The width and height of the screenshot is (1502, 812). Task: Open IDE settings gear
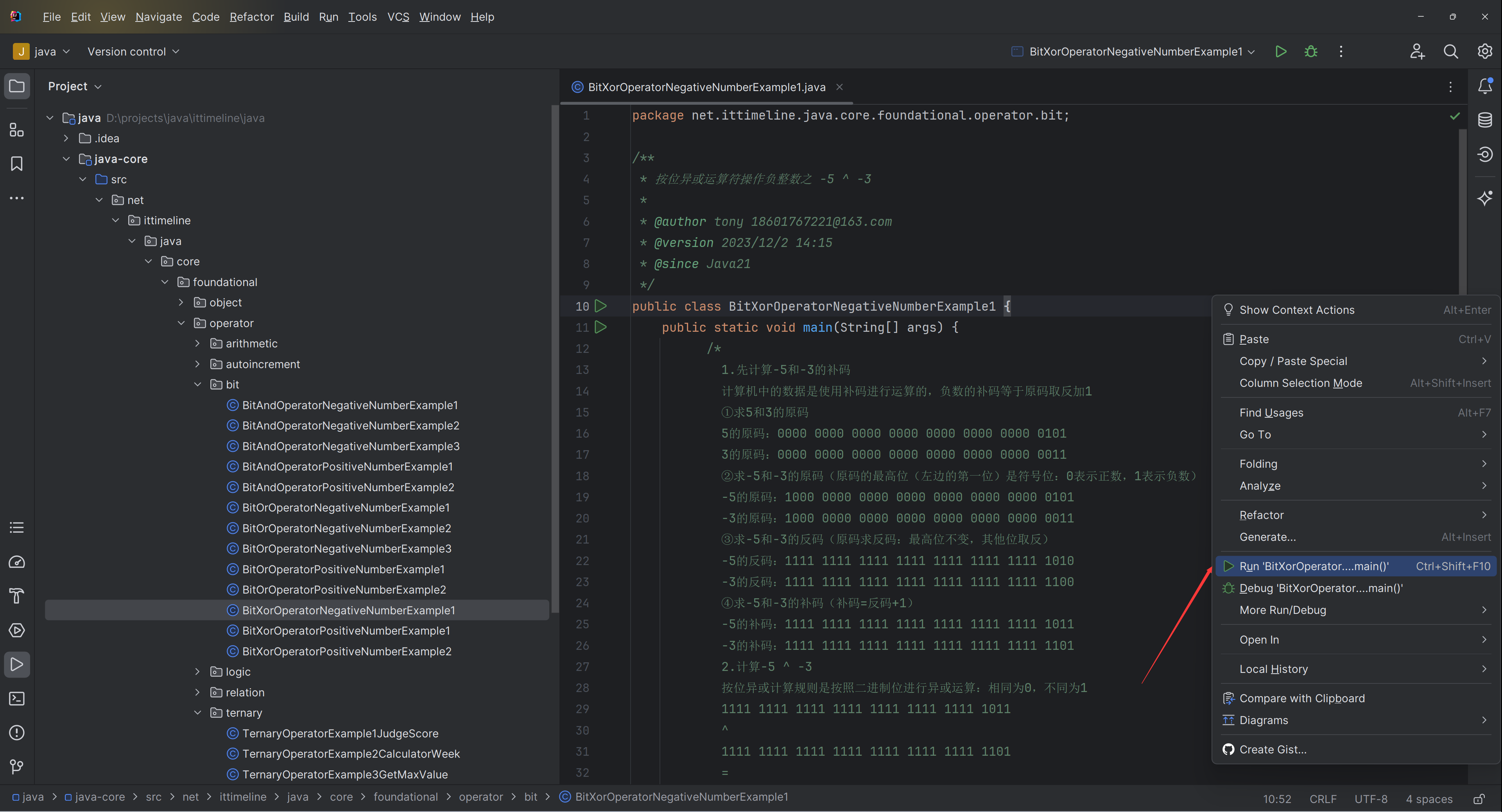coord(1484,51)
